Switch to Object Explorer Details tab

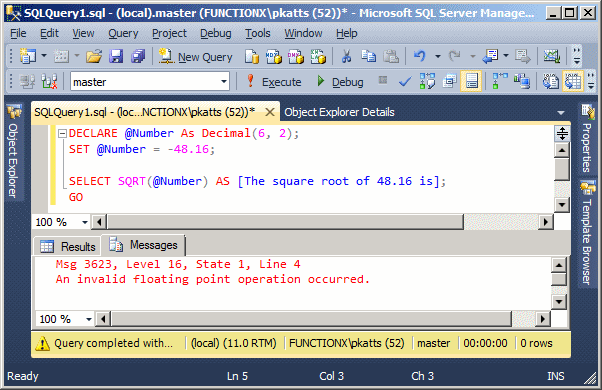[x=339, y=112]
